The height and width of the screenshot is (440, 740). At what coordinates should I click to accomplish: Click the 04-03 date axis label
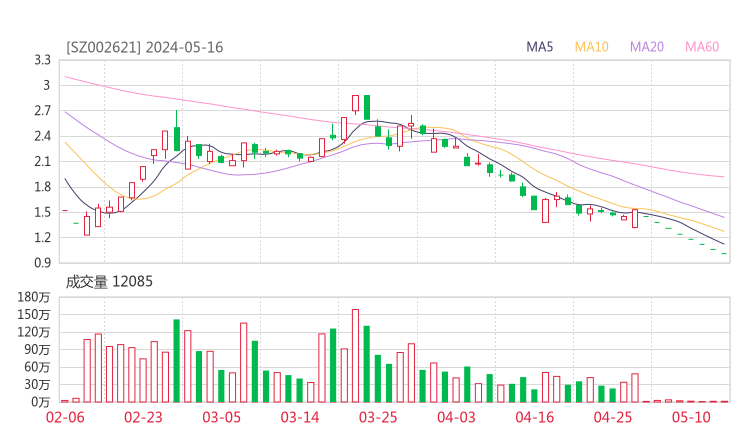tap(456, 417)
